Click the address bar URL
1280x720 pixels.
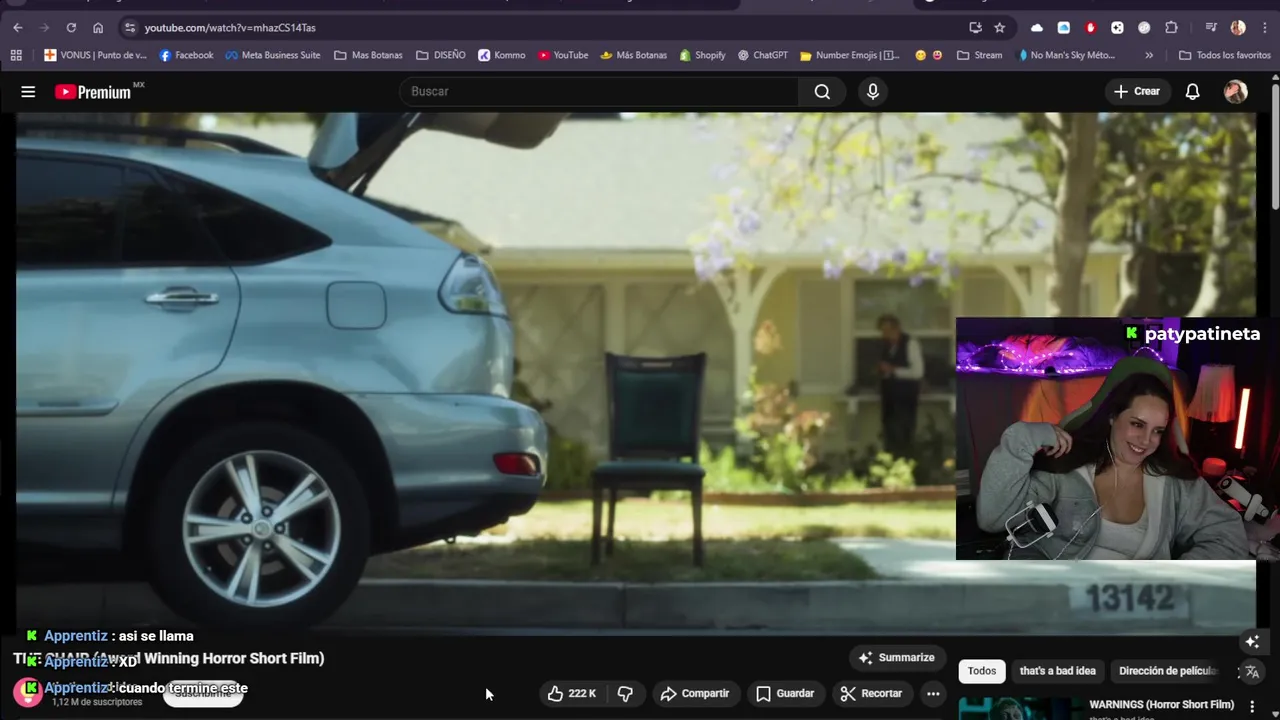230,28
